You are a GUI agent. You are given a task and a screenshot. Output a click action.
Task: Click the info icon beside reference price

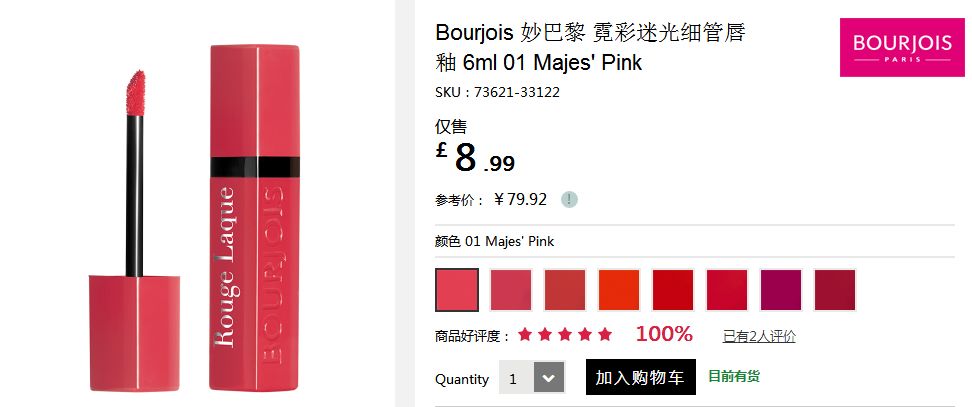[x=569, y=199]
